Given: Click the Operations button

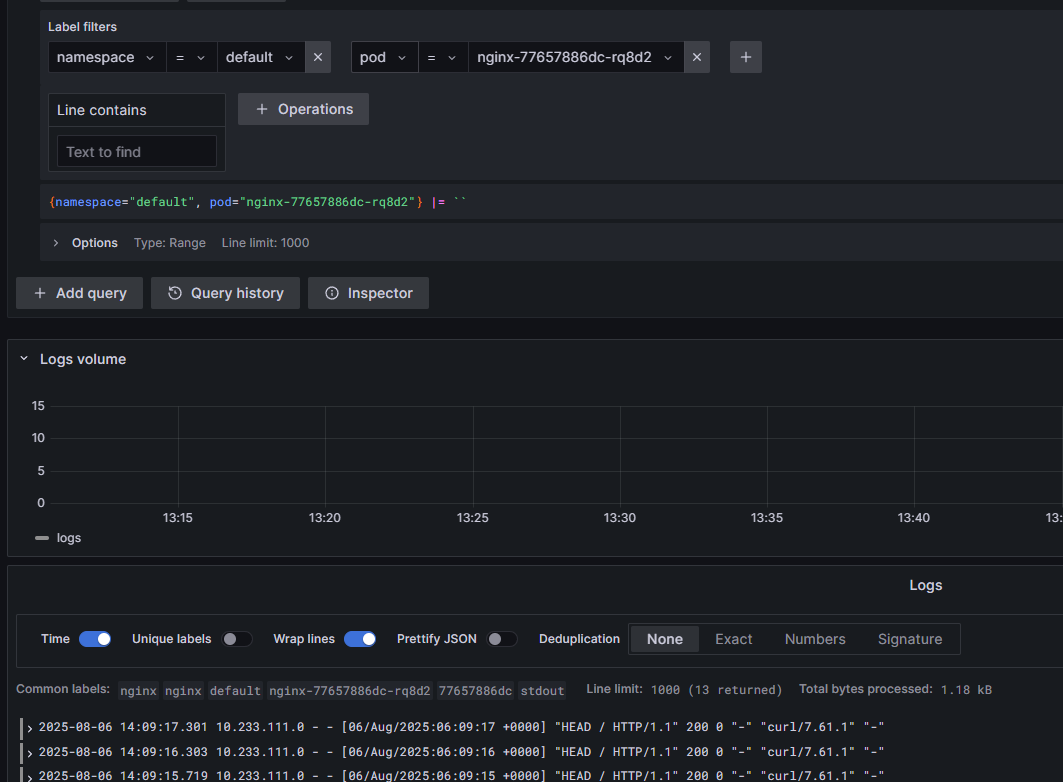Looking at the screenshot, I should pos(303,109).
